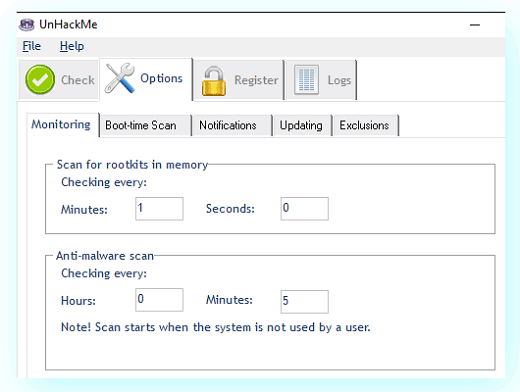Click the green checkmark Check icon

tap(40, 79)
